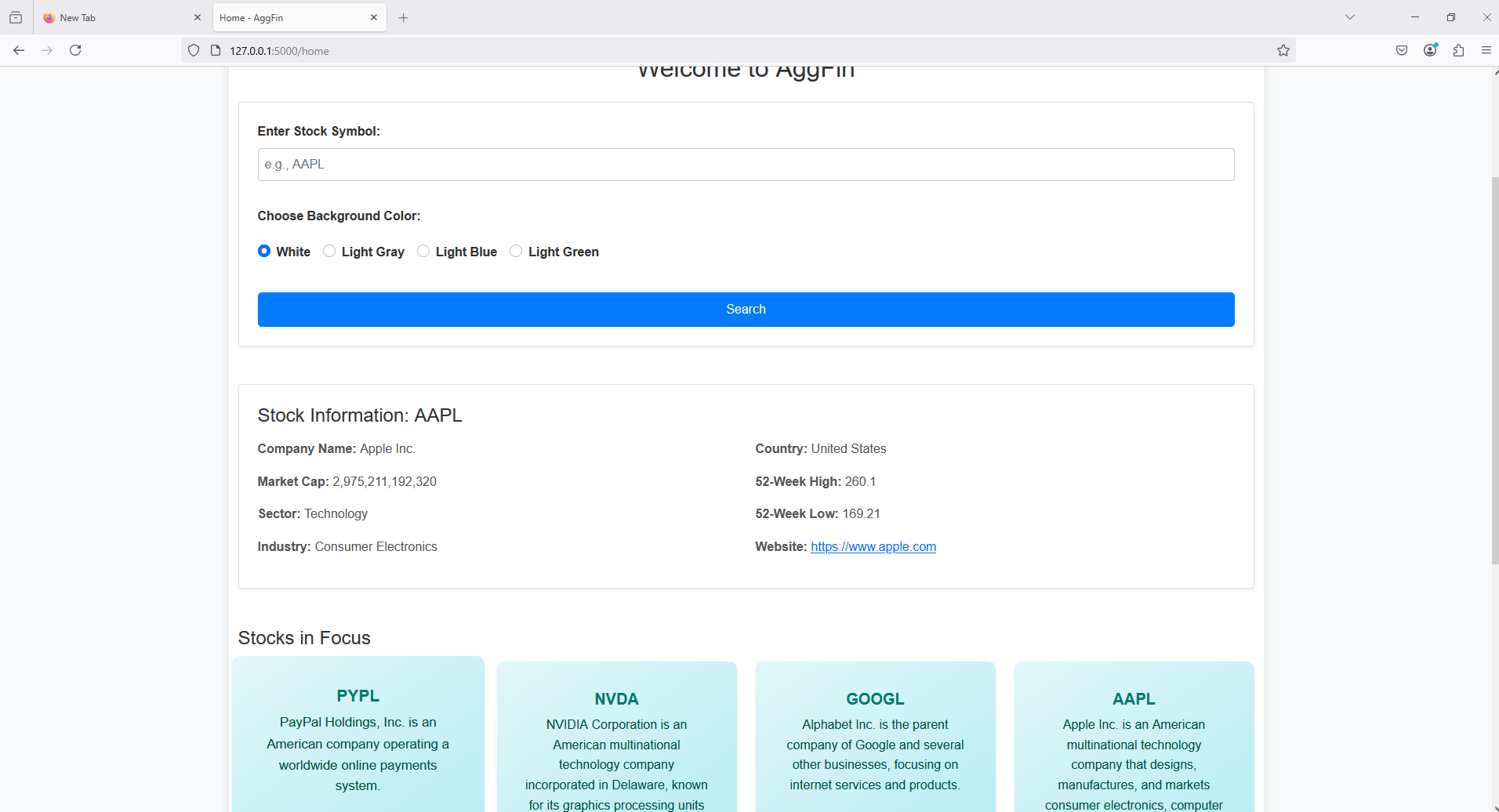Close the New Tab tab
The width and height of the screenshot is (1499, 812).
coord(198,17)
